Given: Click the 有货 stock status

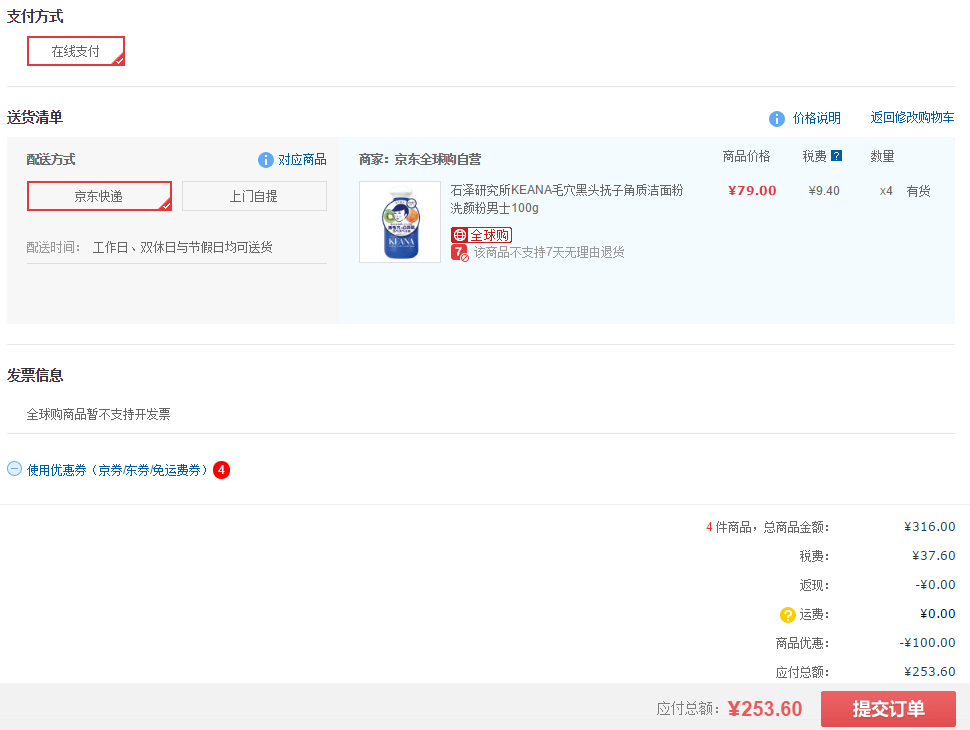Looking at the screenshot, I should coord(918,191).
